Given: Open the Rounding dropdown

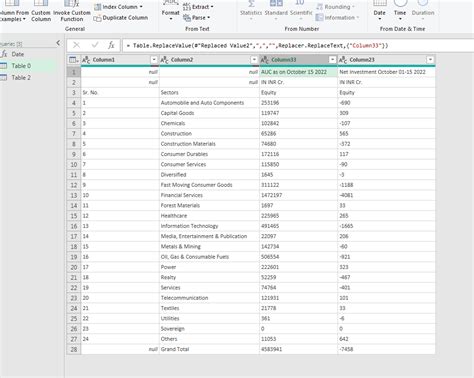Looking at the screenshot, I should pos(335,7).
